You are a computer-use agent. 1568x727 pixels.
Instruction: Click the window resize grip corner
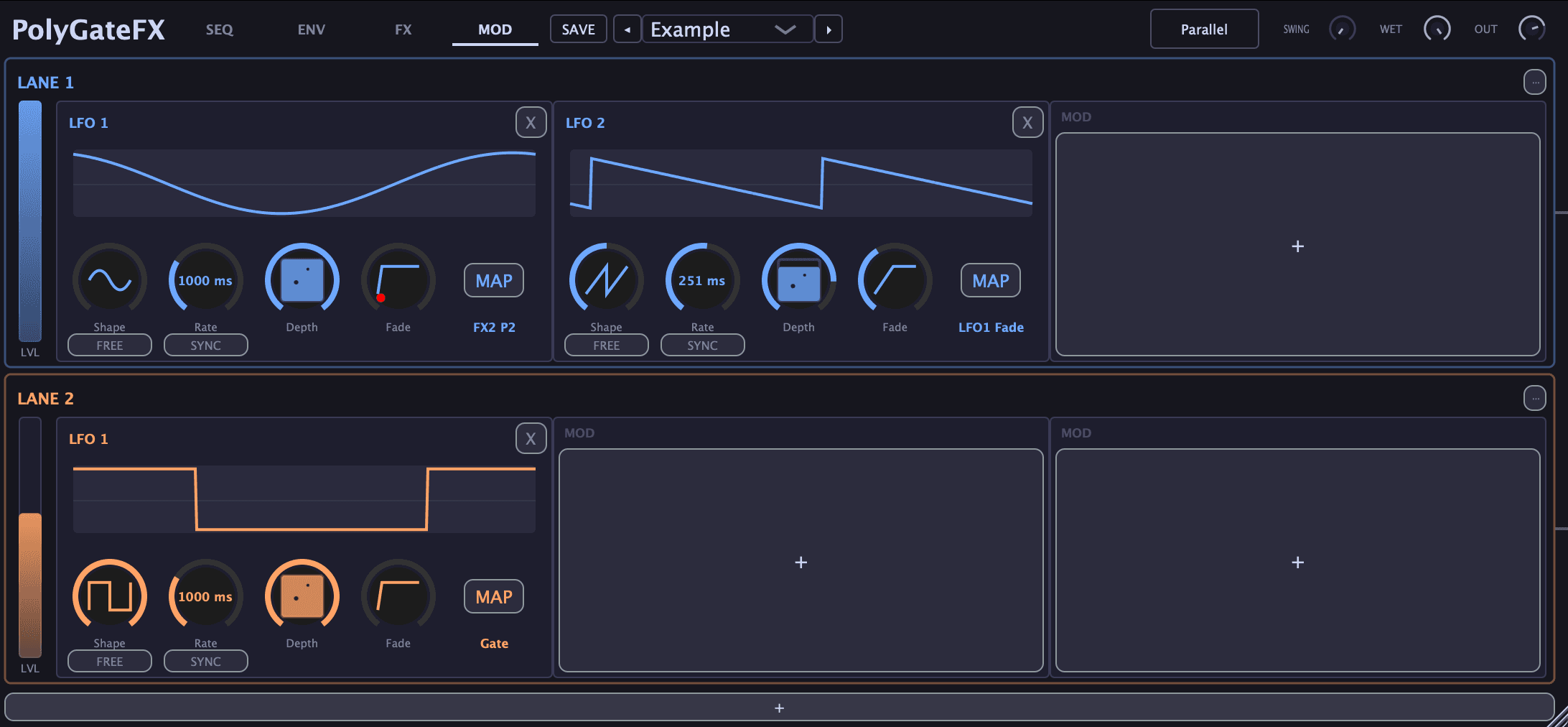pos(1558,717)
